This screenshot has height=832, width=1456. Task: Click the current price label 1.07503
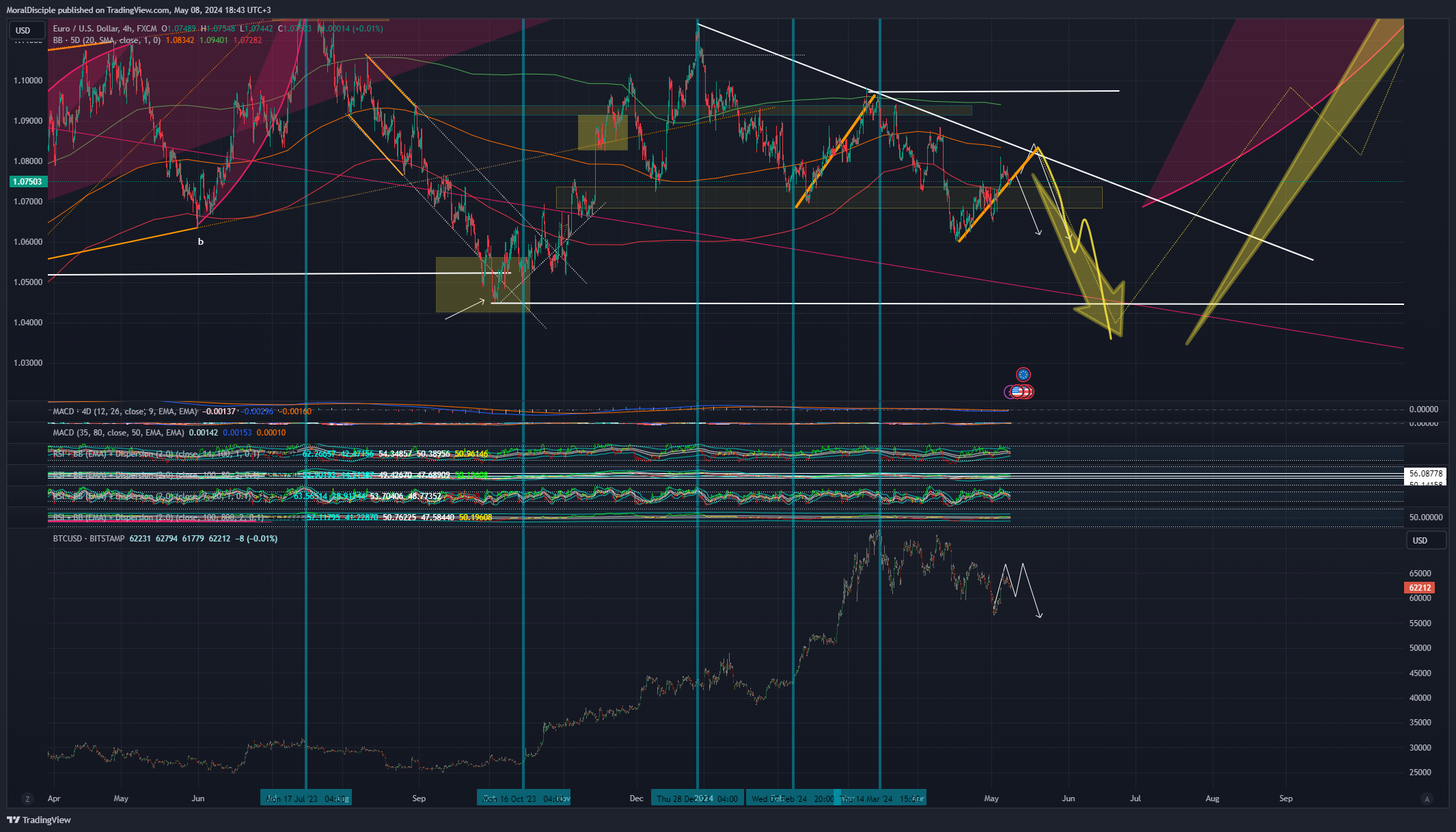28,182
